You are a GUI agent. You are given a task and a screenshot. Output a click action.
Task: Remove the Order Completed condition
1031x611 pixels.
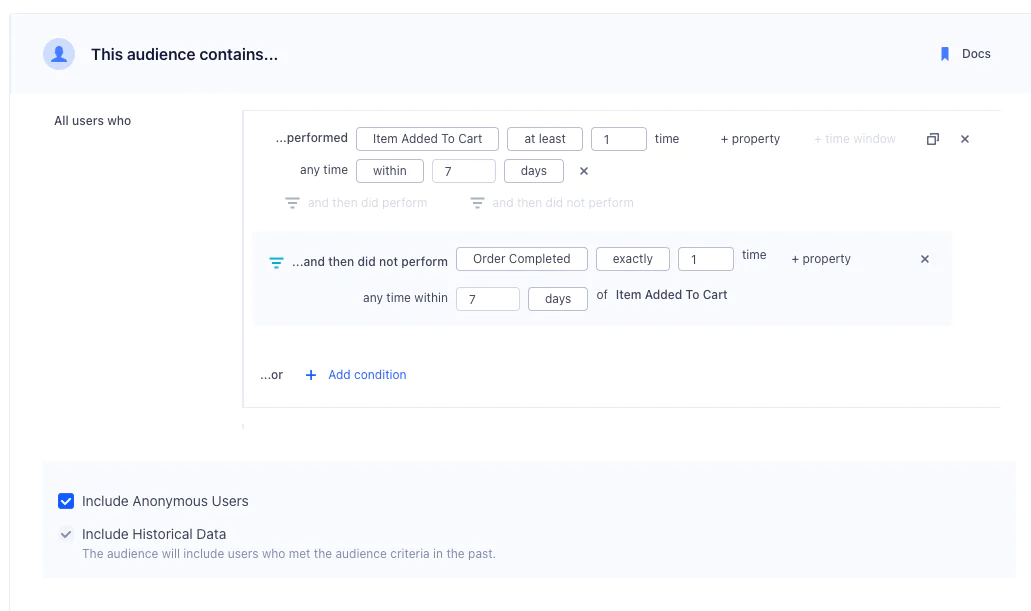pyautogui.click(x=924, y=258)
